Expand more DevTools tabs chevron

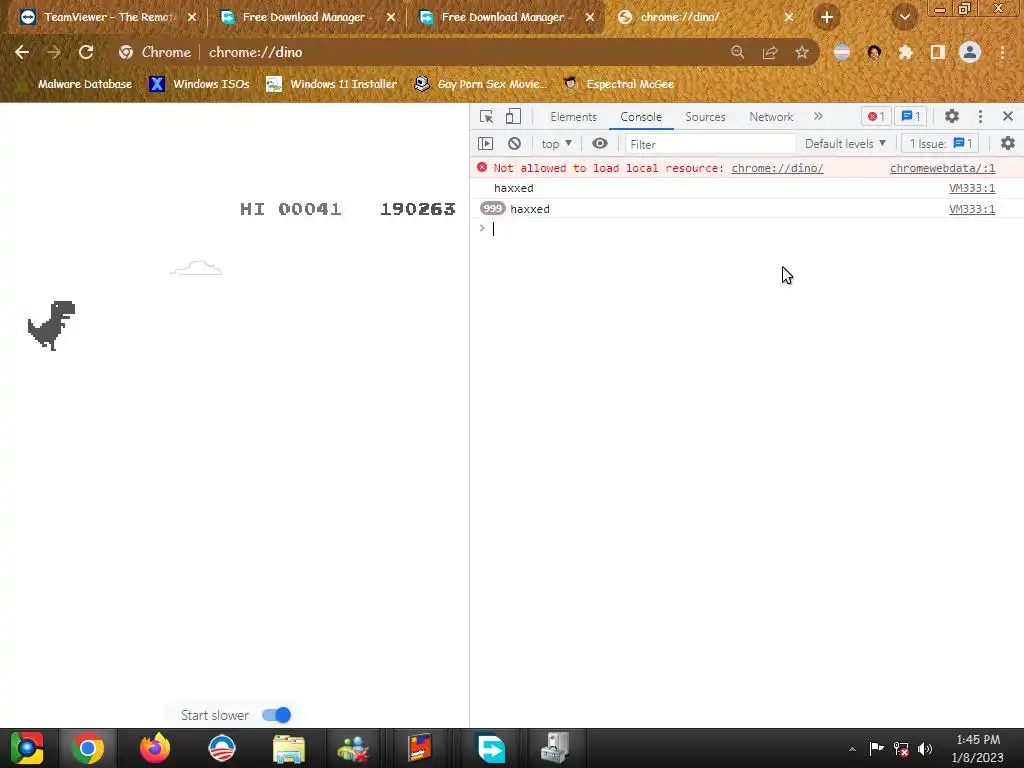[818, 116]
